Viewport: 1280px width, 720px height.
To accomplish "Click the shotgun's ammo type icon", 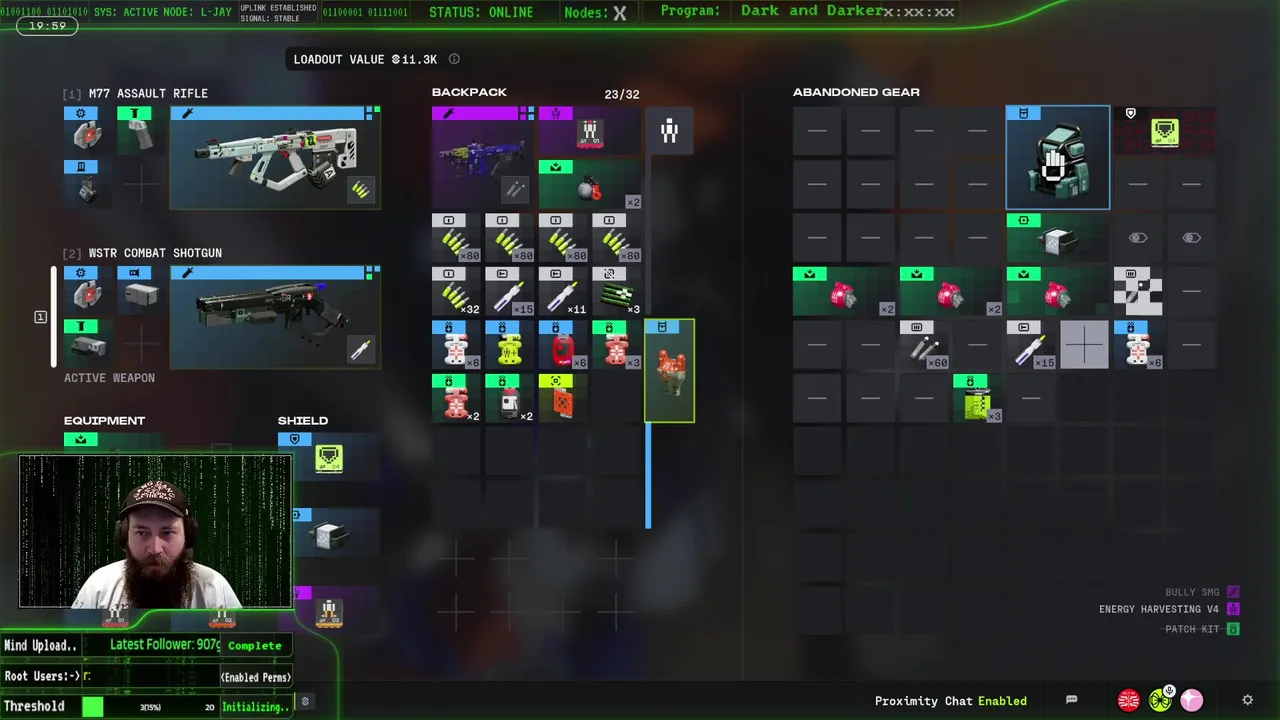I will (360, 348).
